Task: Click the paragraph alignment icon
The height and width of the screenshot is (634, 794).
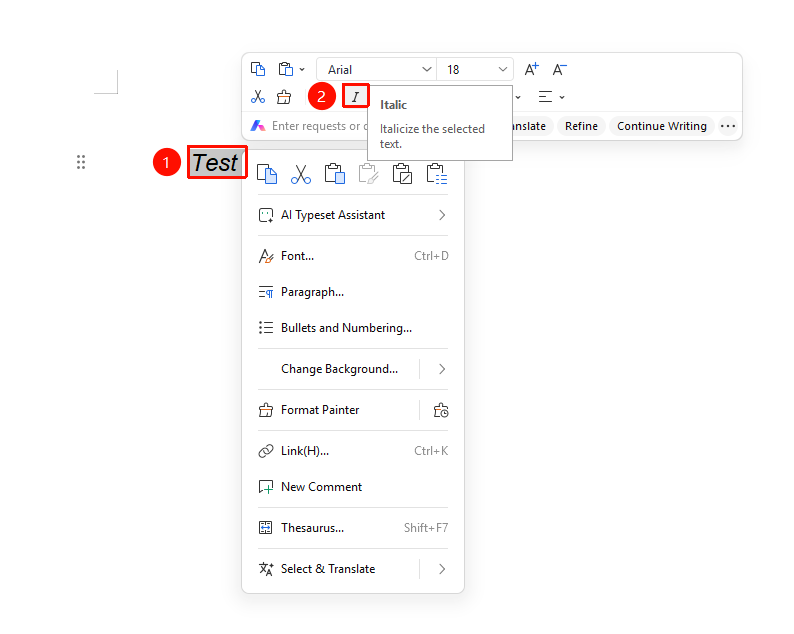Action: coord(545,97)
